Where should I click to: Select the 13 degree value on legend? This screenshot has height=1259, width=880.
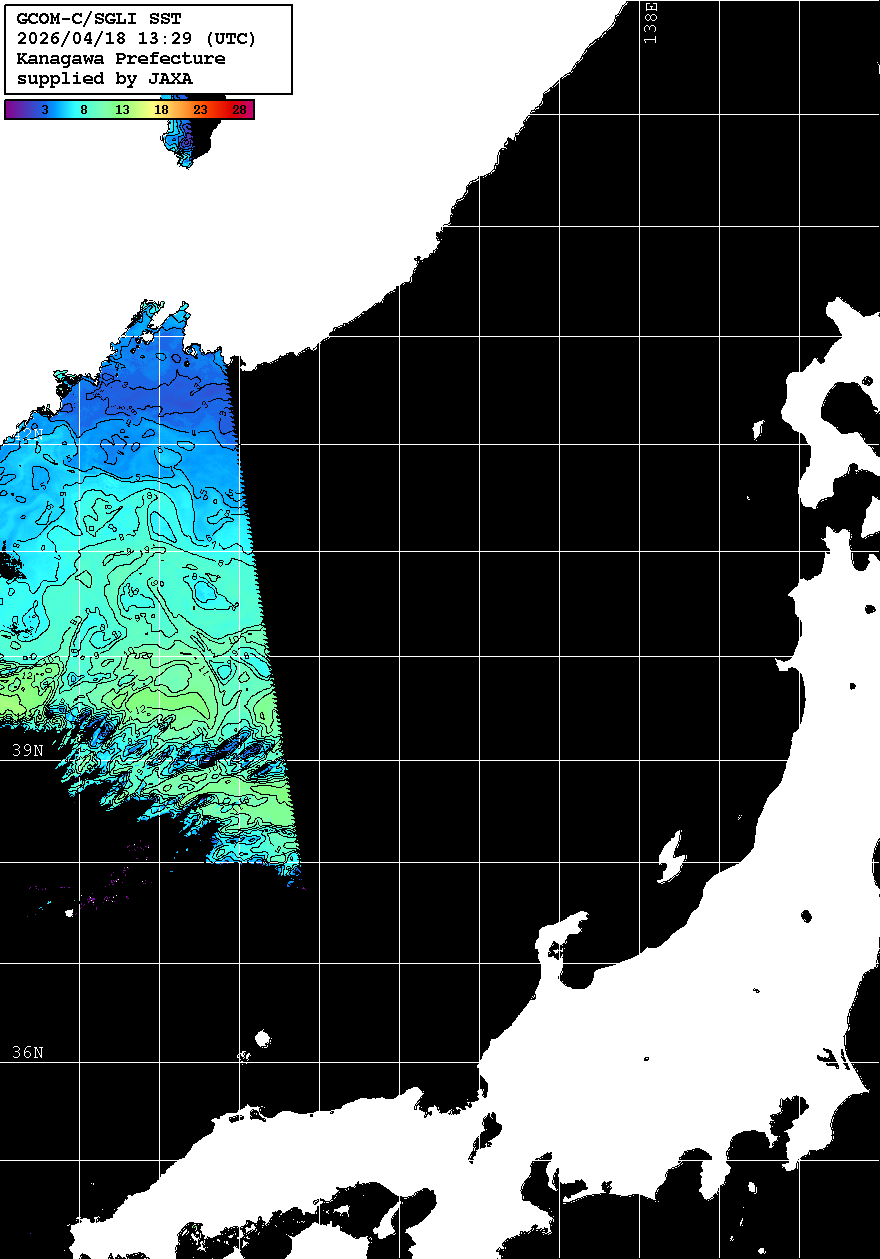click(x=122, y=110)
